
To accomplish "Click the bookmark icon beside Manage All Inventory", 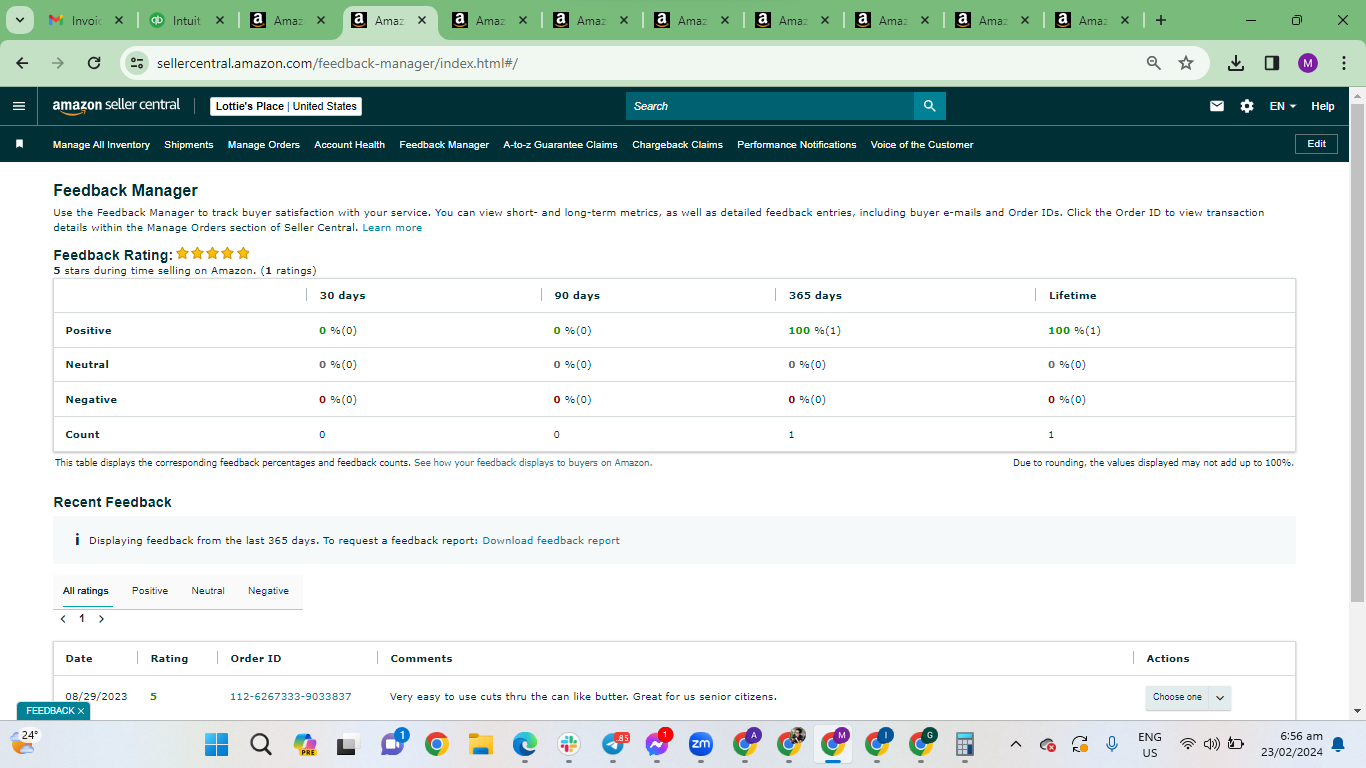I will [x=19, y=144].
